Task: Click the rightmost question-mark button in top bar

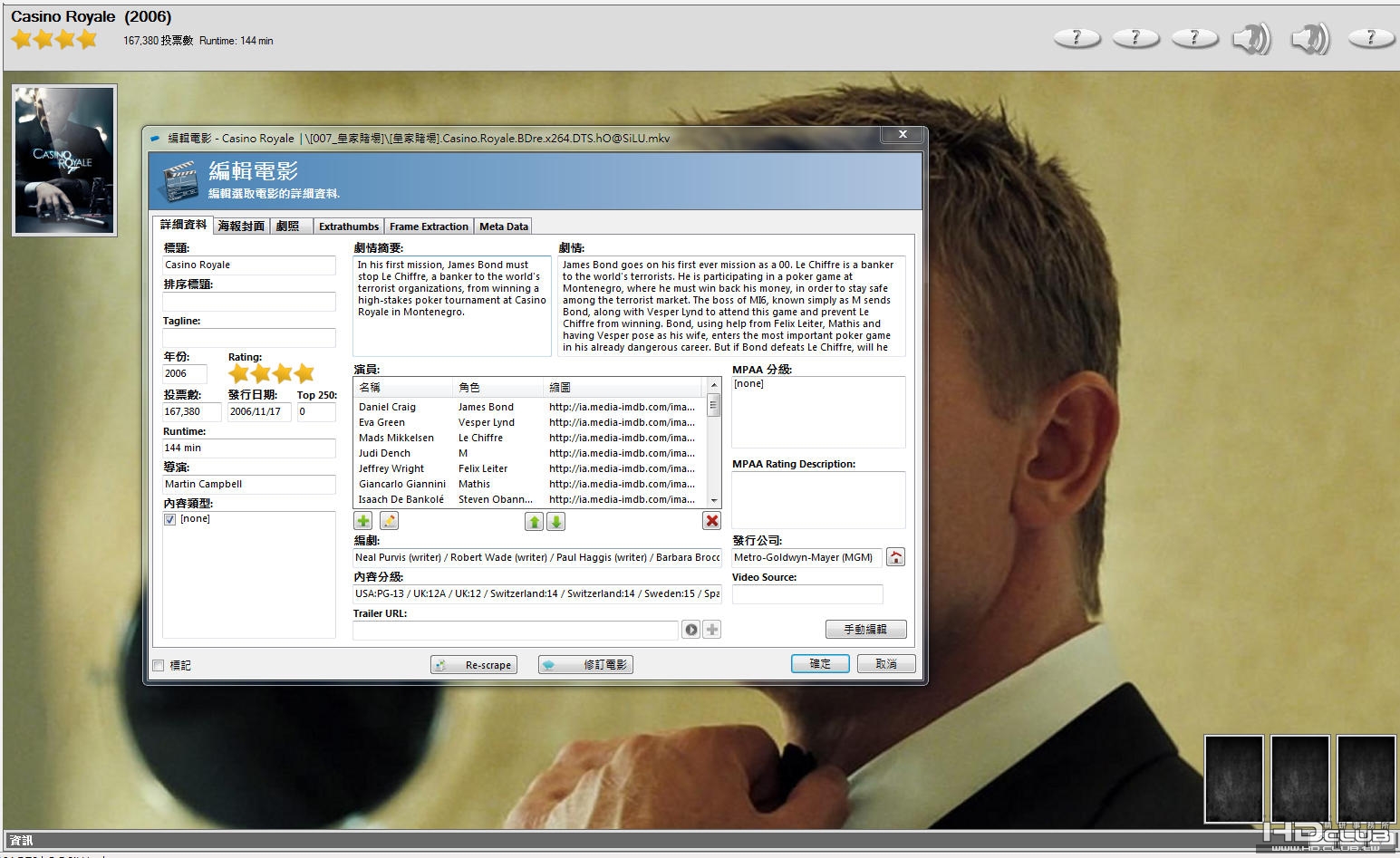Action: (1370, 38)
